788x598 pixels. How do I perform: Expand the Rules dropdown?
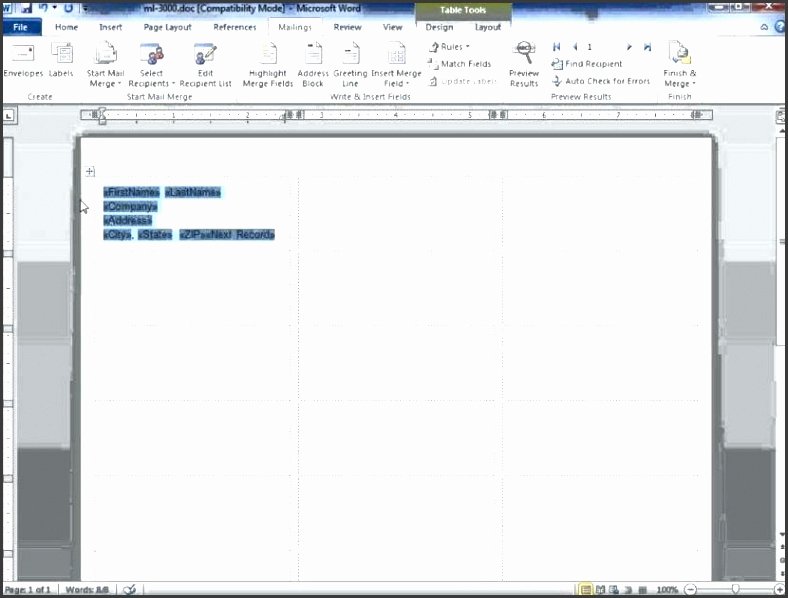click(449, 47)
